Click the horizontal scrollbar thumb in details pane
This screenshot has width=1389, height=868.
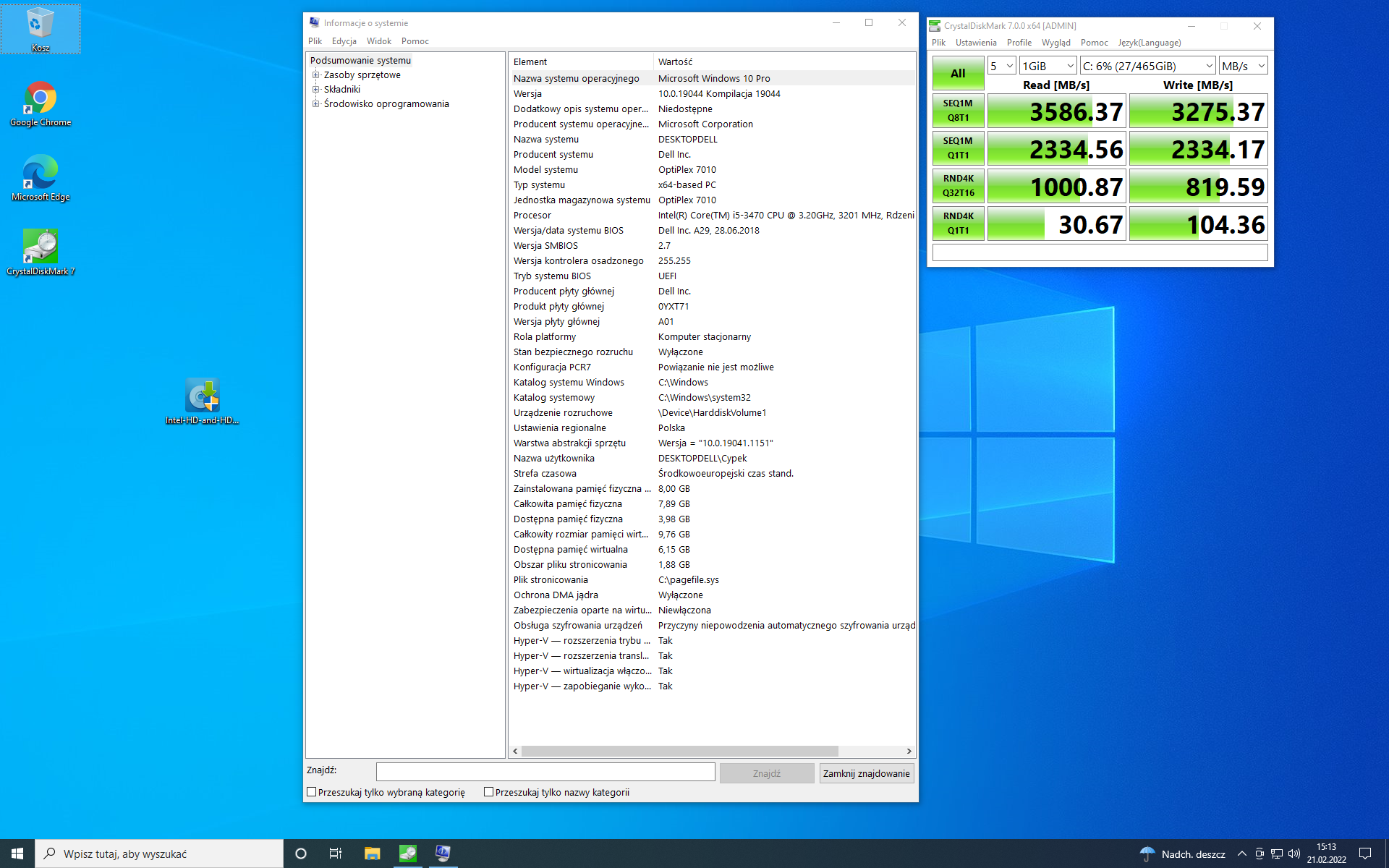coord(679,752)
